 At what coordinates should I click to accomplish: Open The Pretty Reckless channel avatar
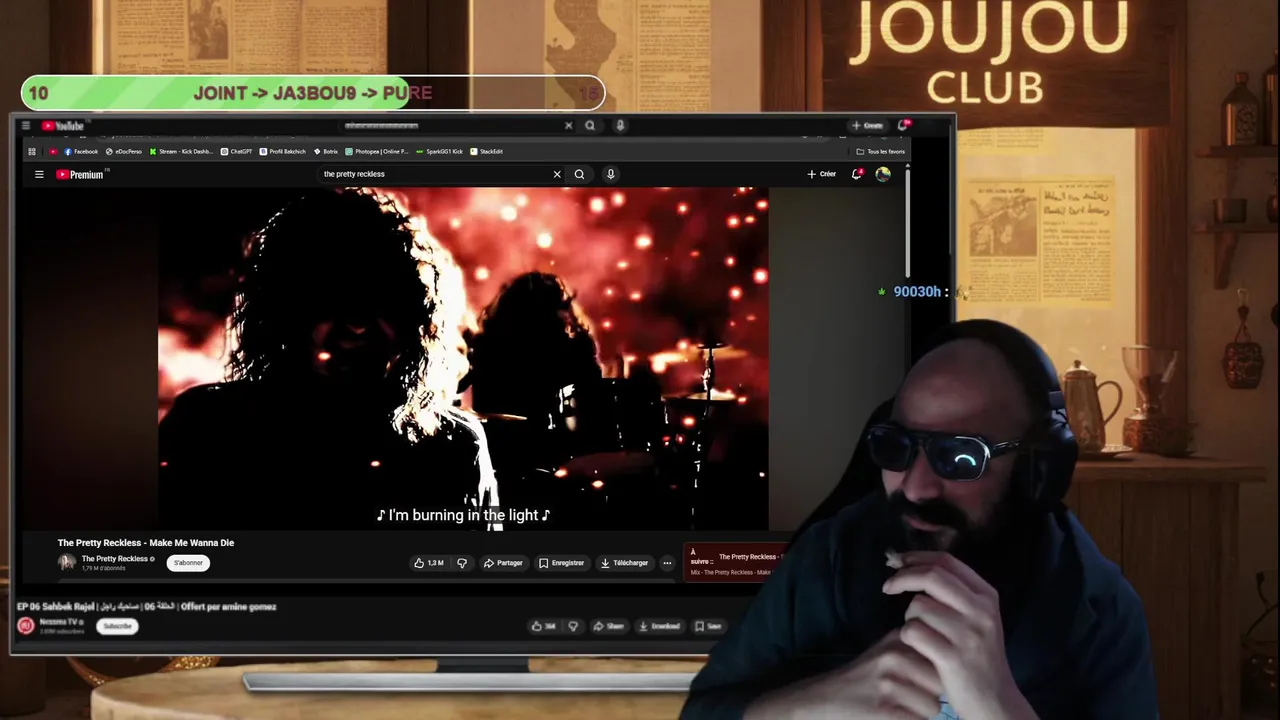[x=67, y=562]
